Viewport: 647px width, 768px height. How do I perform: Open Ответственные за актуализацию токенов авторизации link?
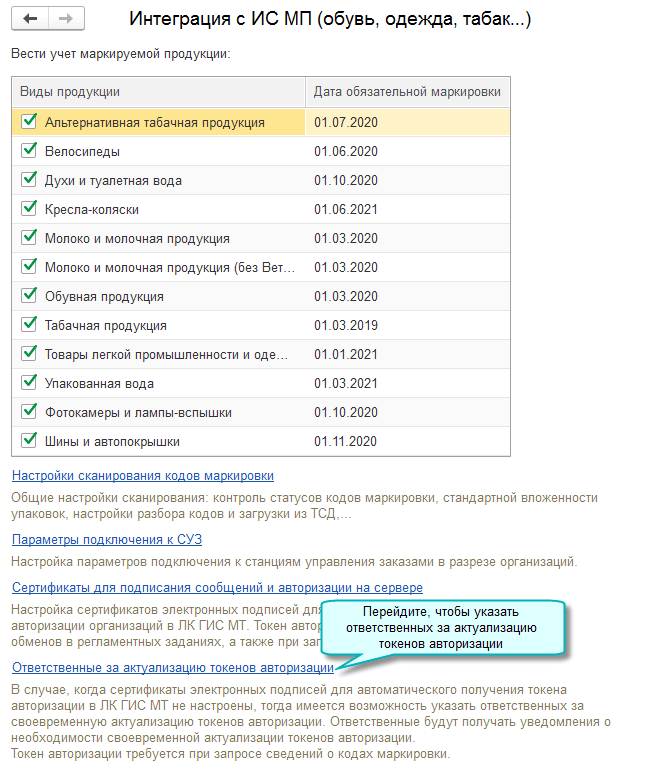tap(173, 668)
